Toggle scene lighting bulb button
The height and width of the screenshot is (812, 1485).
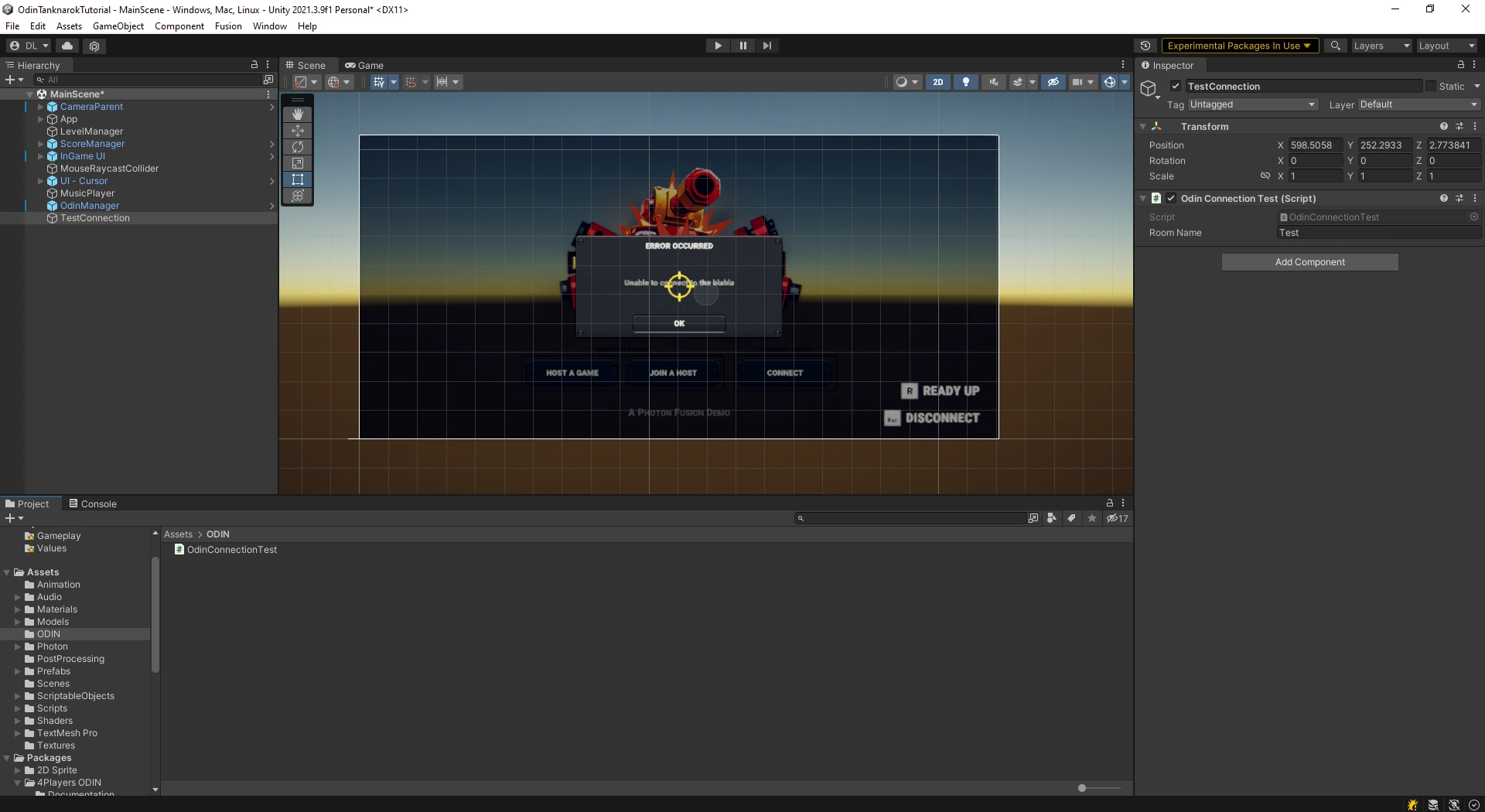(x=966, y=82)
